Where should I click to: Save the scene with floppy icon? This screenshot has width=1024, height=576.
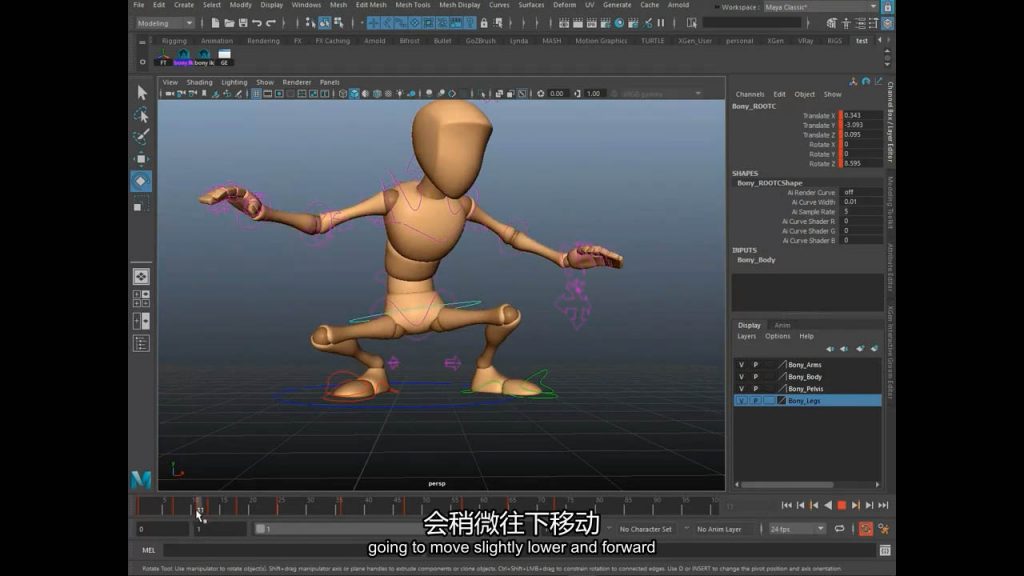click(x=243, y=23)
